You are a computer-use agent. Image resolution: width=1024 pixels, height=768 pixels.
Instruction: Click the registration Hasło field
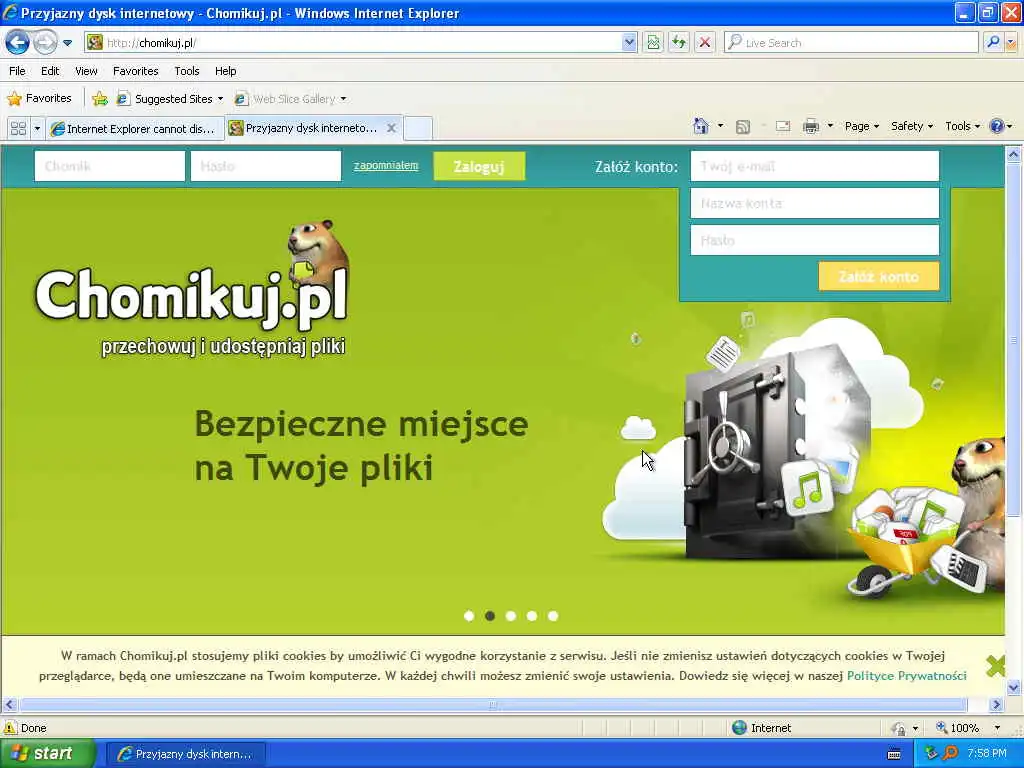(x=814, y=240)
